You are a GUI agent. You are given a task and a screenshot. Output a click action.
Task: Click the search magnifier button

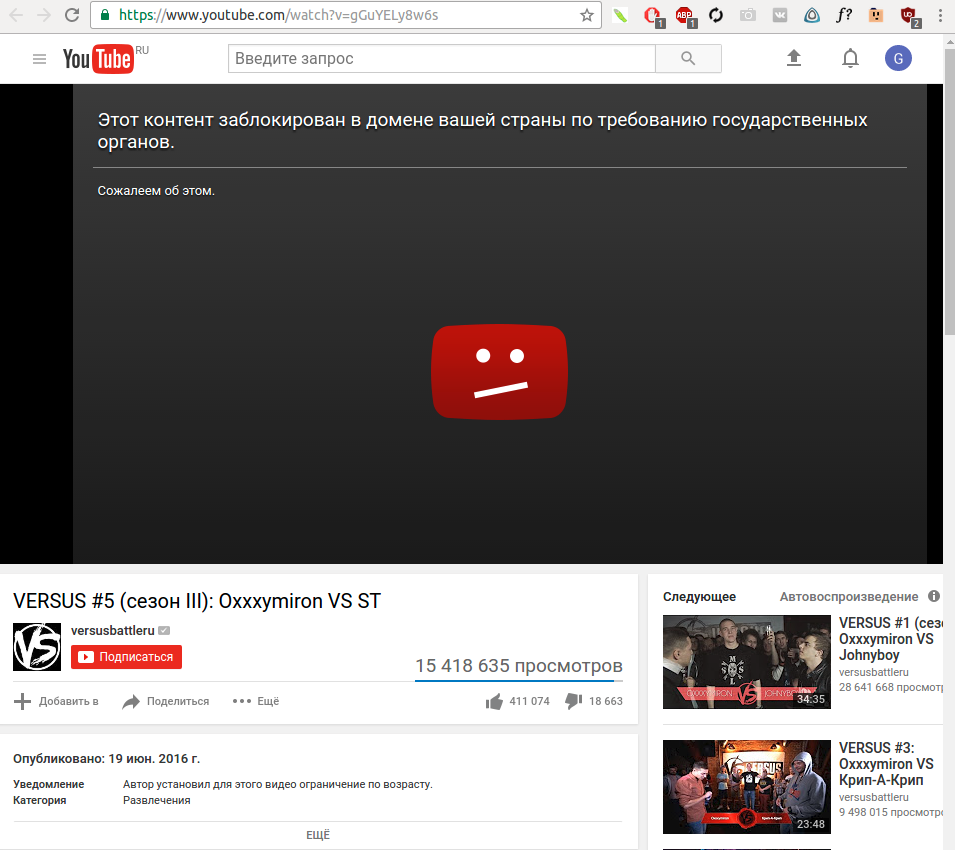click(x=688, y=59)
